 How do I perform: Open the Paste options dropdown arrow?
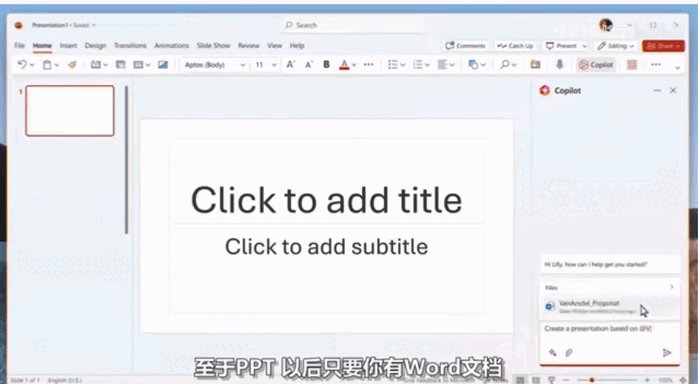tap(57, 65)
